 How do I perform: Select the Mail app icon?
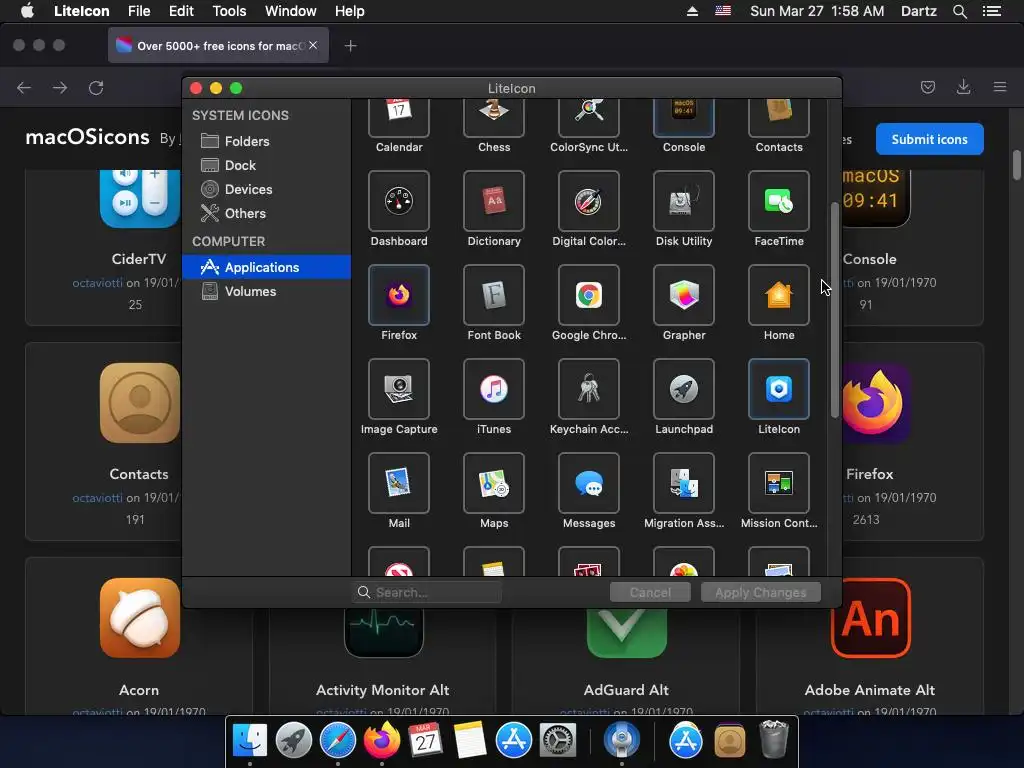pos(398,483)
